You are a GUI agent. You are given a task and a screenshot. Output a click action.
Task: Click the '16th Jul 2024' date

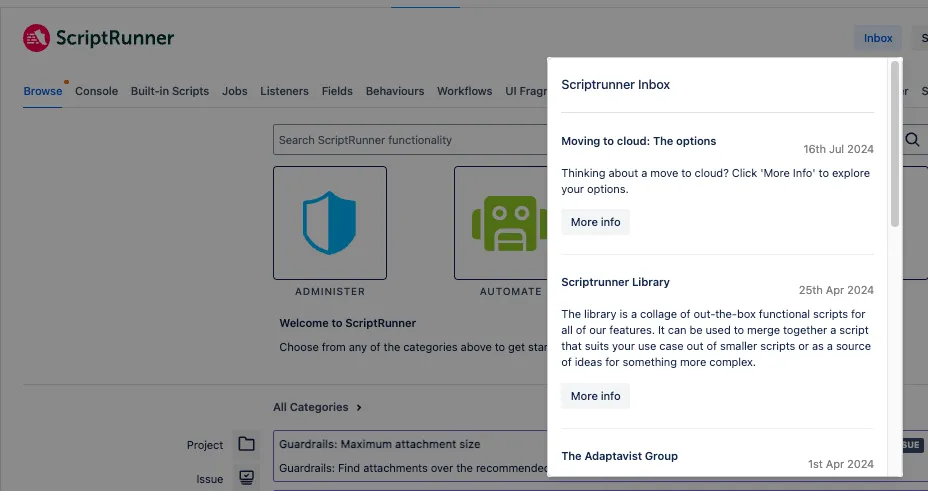(x=838, y=149)
